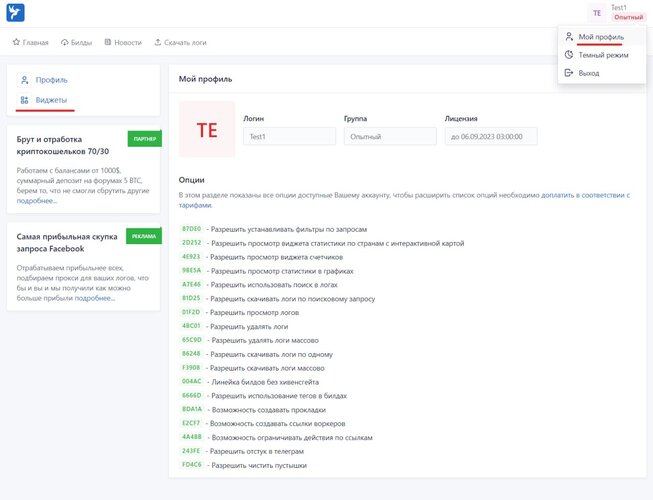Image resolution: width=653 pixels, height=500 pixels.
Task: Click option code FD4C6
Action: (192, 465)
